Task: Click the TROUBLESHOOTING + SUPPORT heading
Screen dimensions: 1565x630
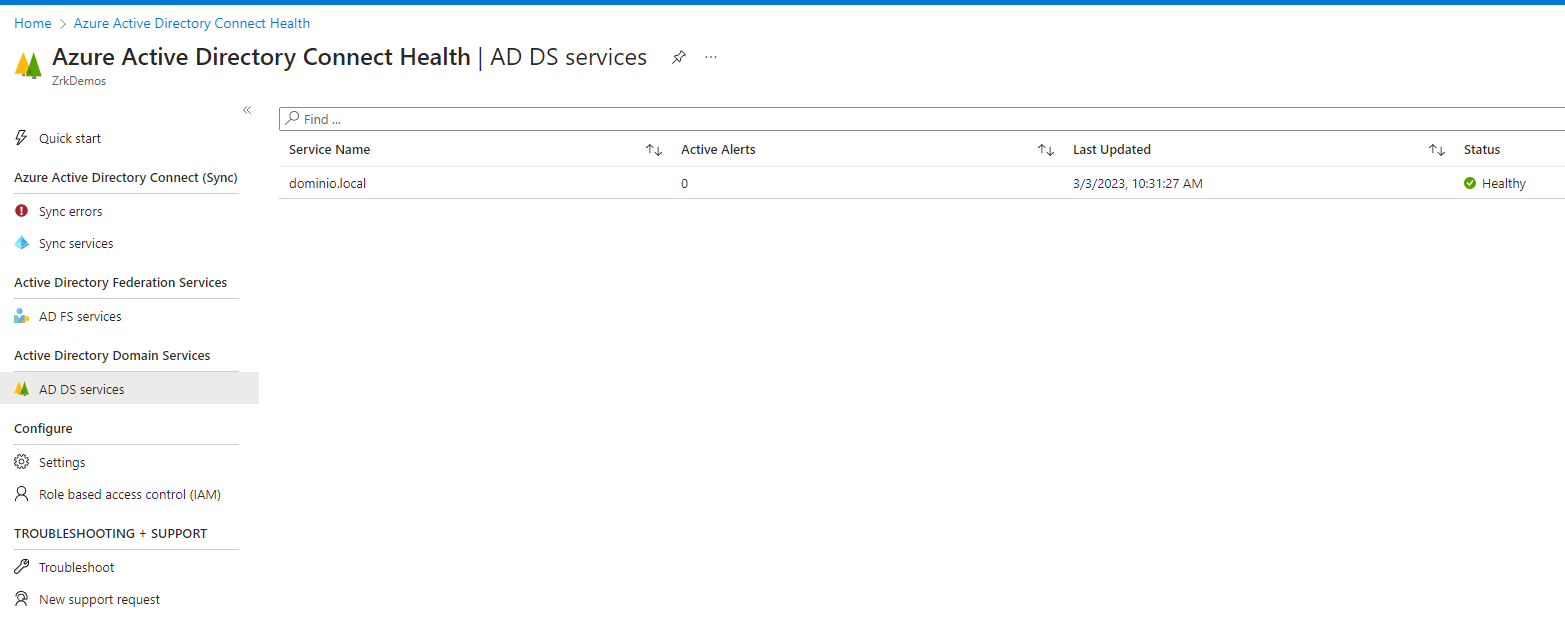Action: [x=111, y=533]
